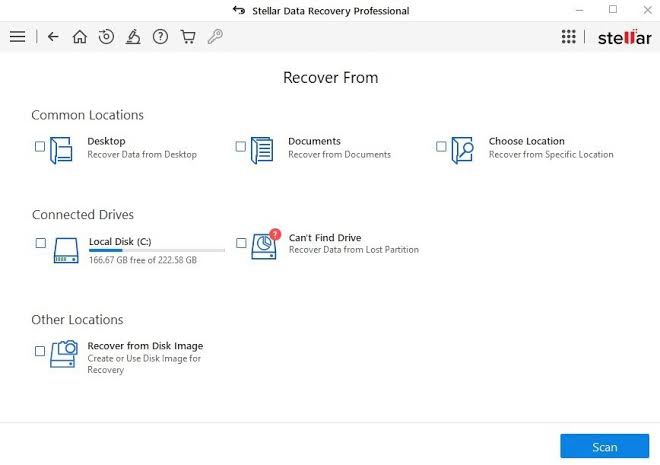This screenshot has width=660, height=465.
Task: Check the Can't Find Drive checkbox
Action: coord(241,243)
